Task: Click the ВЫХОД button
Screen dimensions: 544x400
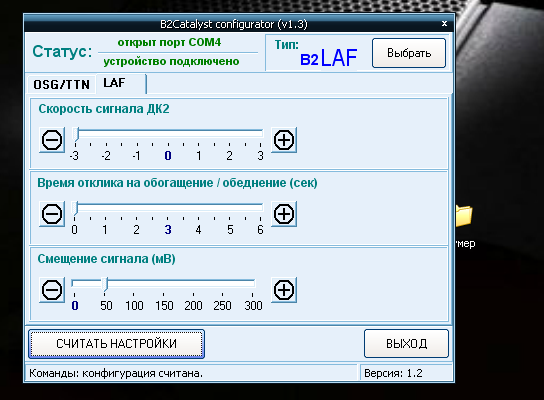Action: tap(406, 344)
